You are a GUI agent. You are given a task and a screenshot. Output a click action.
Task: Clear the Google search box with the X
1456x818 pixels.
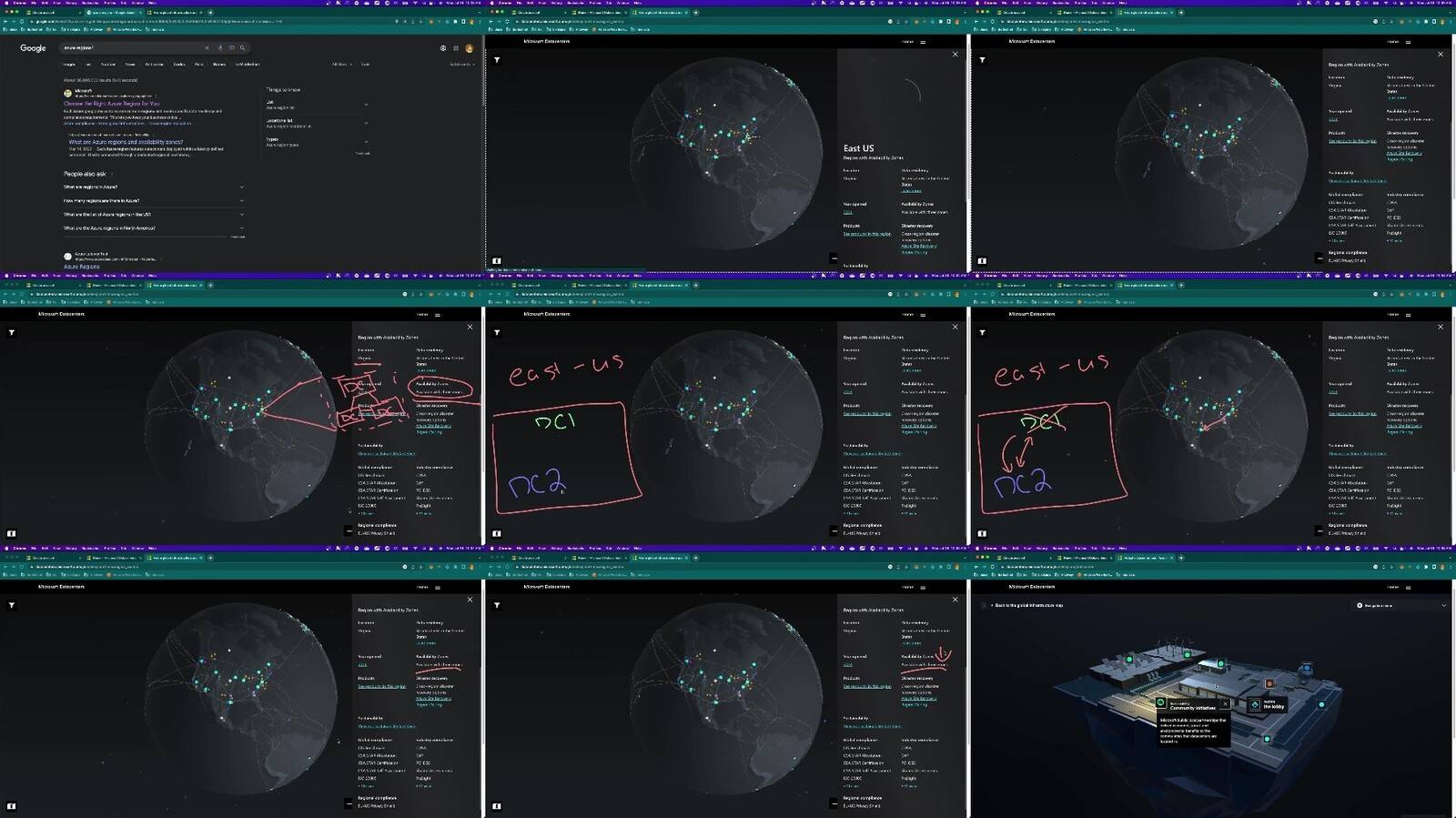point(207,47)
